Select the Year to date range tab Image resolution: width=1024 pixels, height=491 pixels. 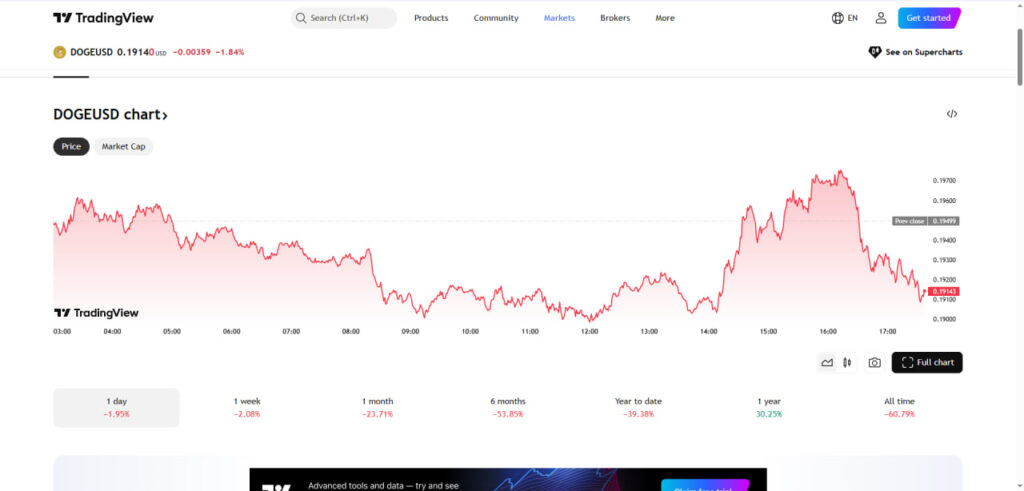(638, 407)
